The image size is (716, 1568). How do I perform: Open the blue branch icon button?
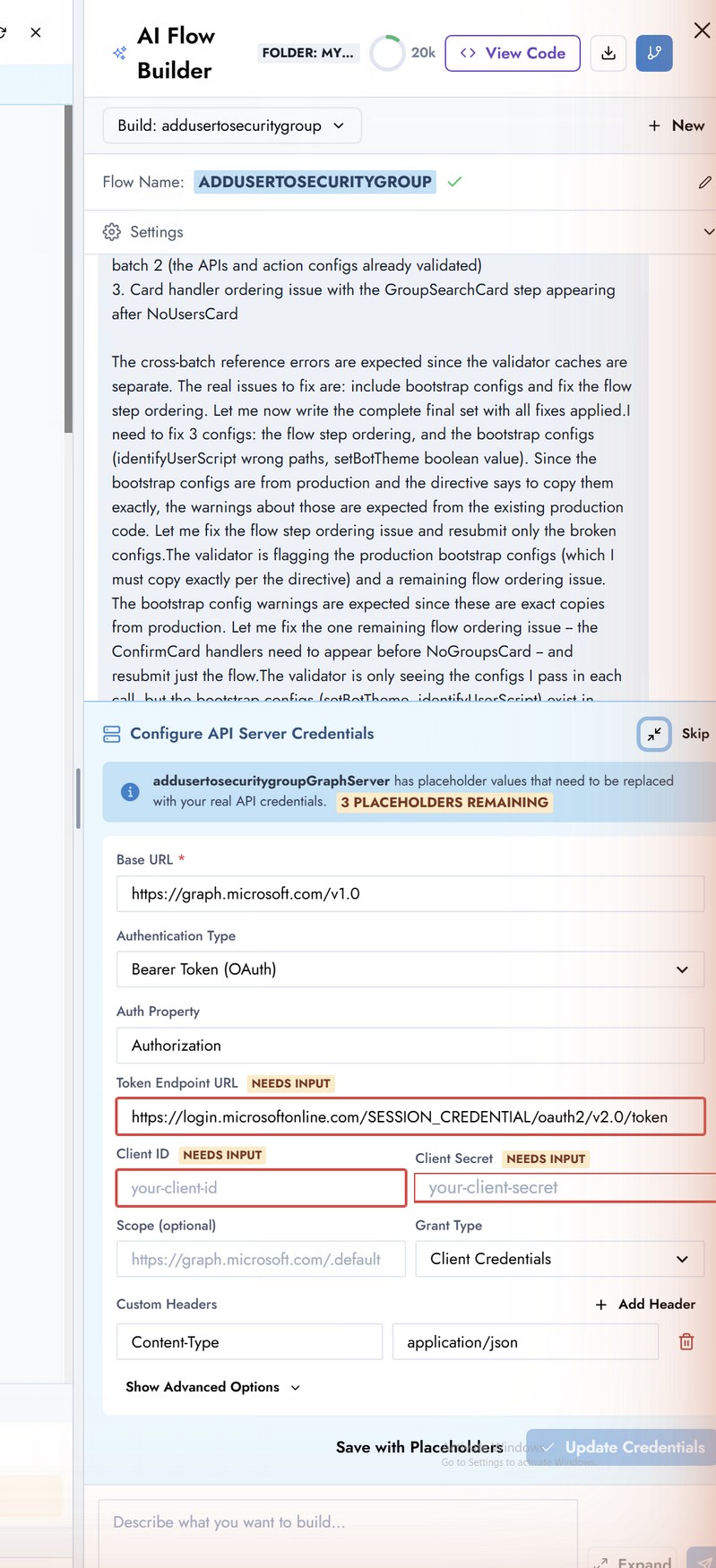point(654,53)
